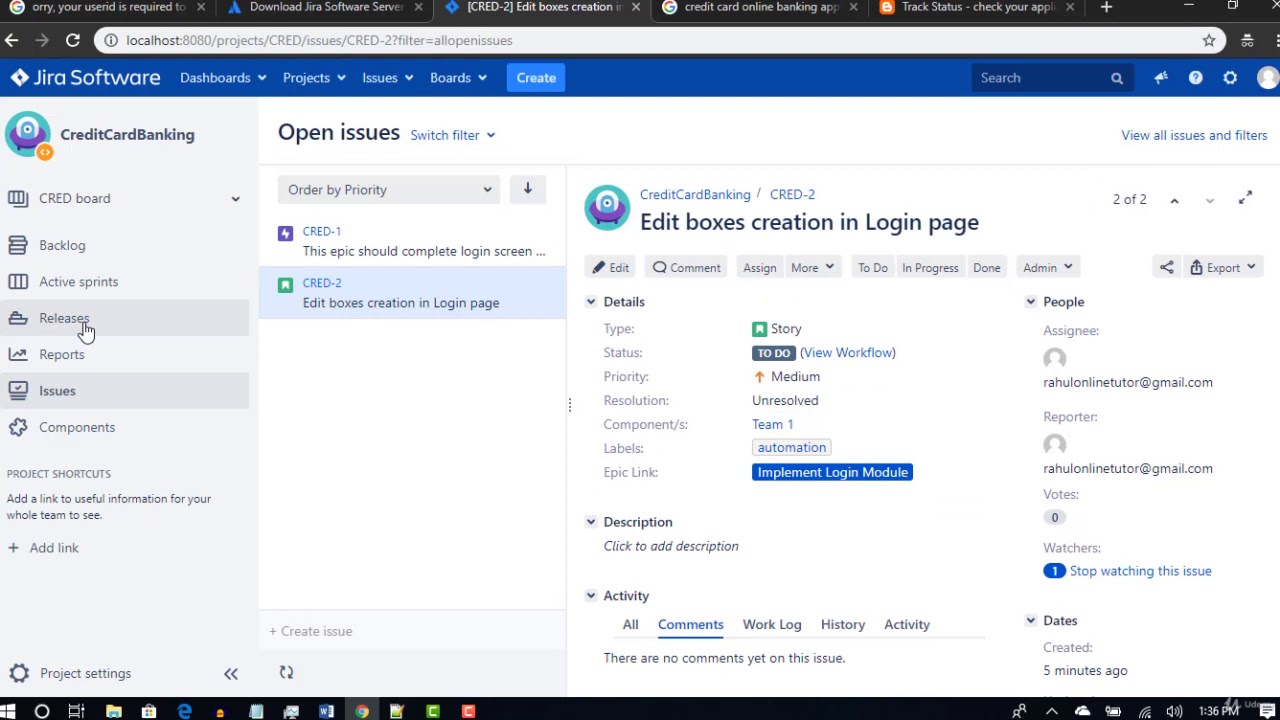Open the Backlog sidebar icon
Screen dimensions: 1280x720
click(x=18, y=245)
